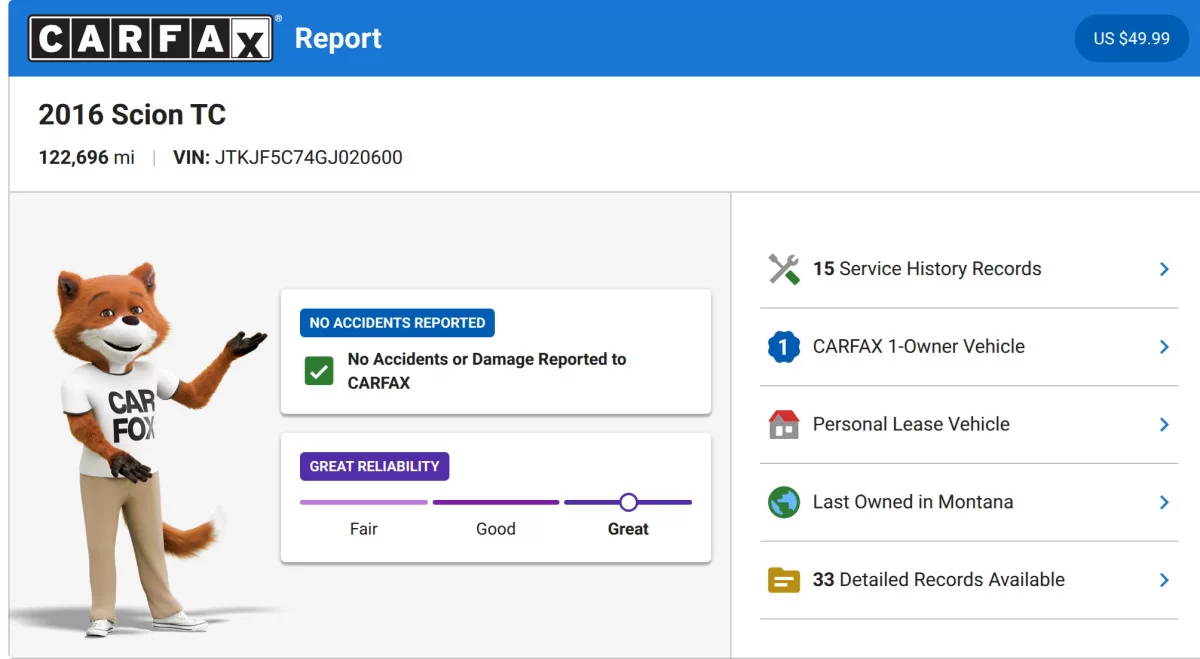The height and width of the screenshot is (659, 1200).
Task: Open the Last Owned in Montana arrow
Action: [x=1164, y=502]
